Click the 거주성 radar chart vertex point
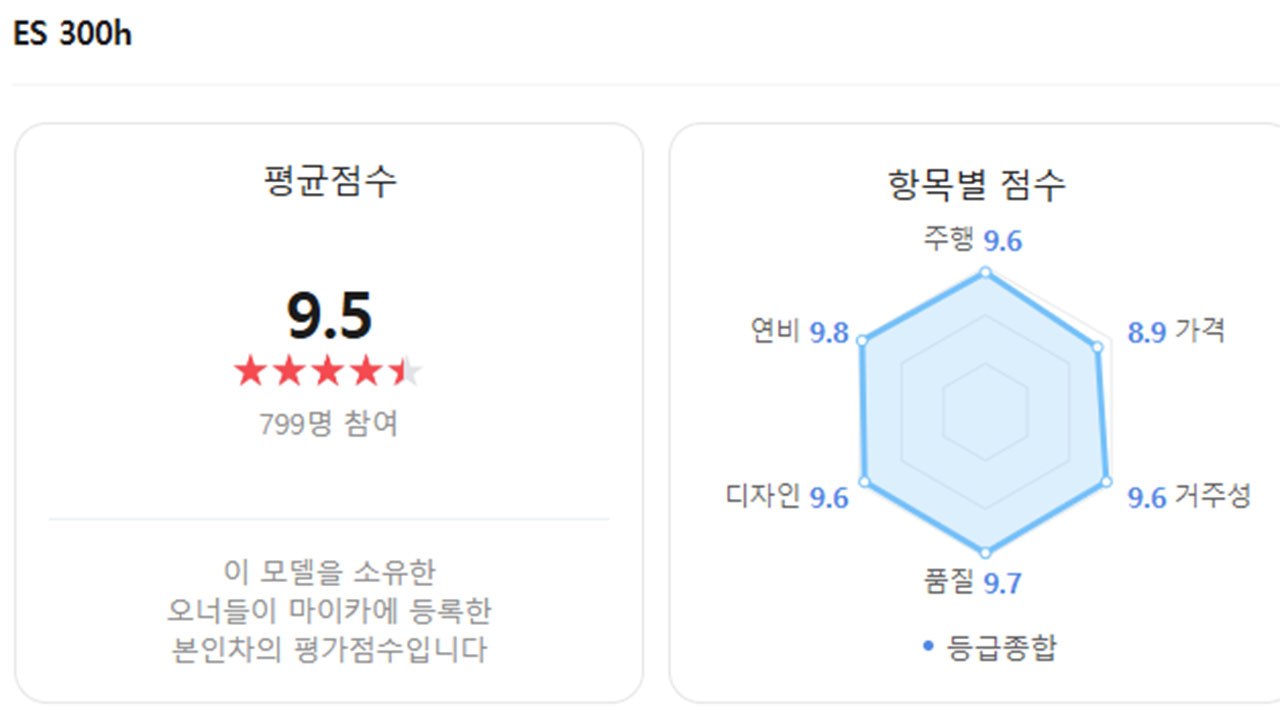The image size is (1280, 720). pyautogui.click(x=1106, y=482)
